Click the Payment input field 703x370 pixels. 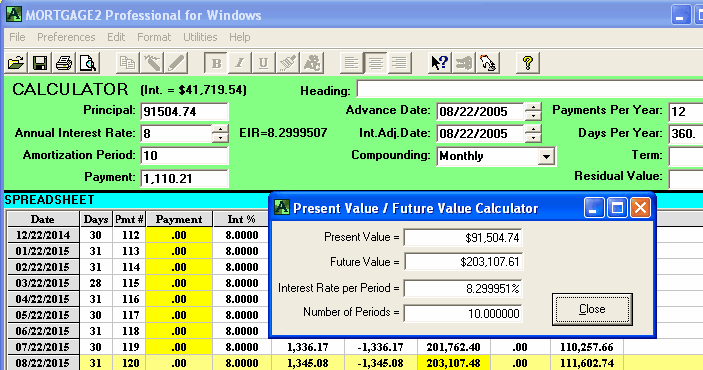[x=184, y=178]
